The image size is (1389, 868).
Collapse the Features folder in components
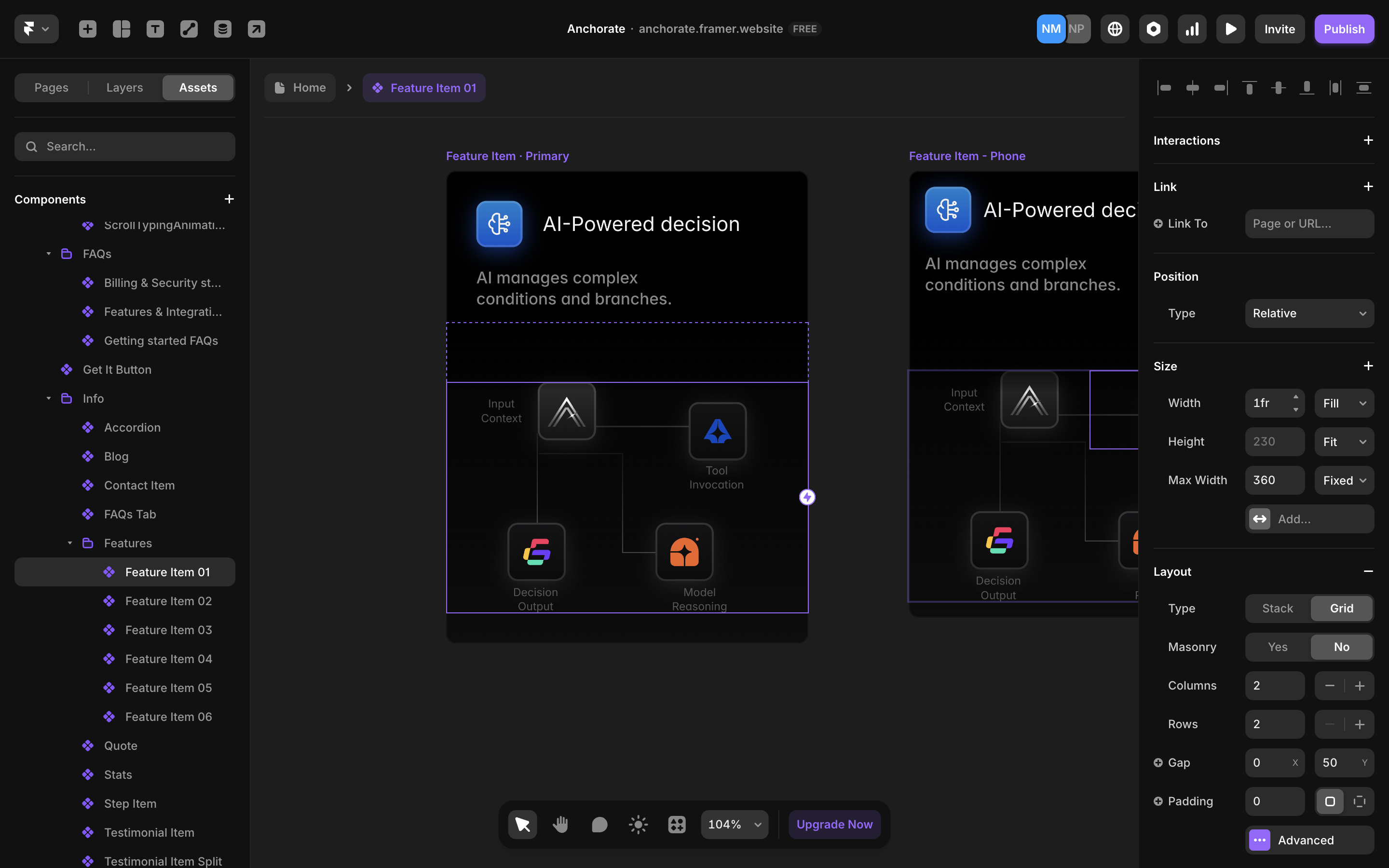(70, 543)
